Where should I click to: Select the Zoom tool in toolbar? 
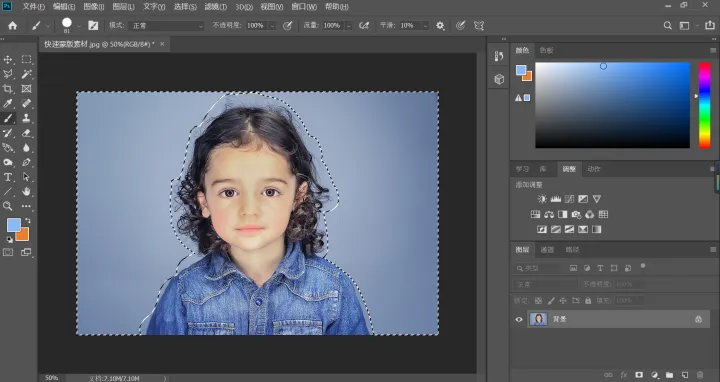(8, 206)
